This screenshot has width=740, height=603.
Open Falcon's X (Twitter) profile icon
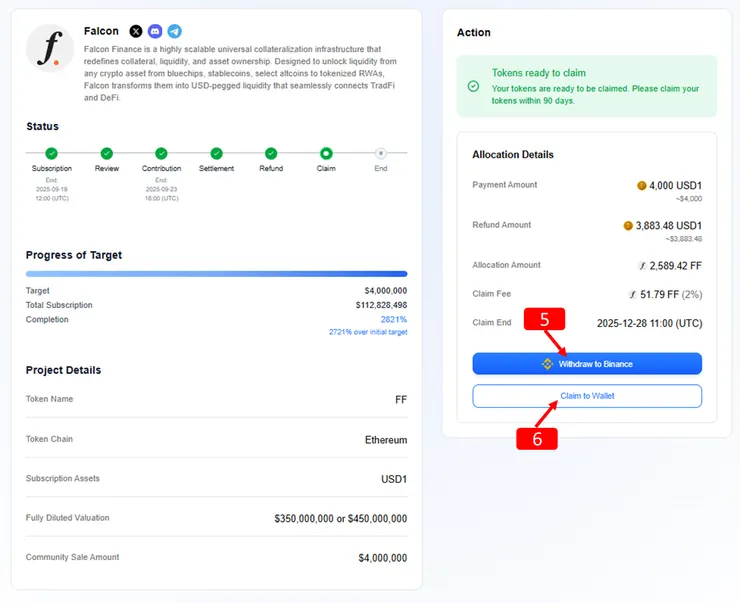[136, 31]
